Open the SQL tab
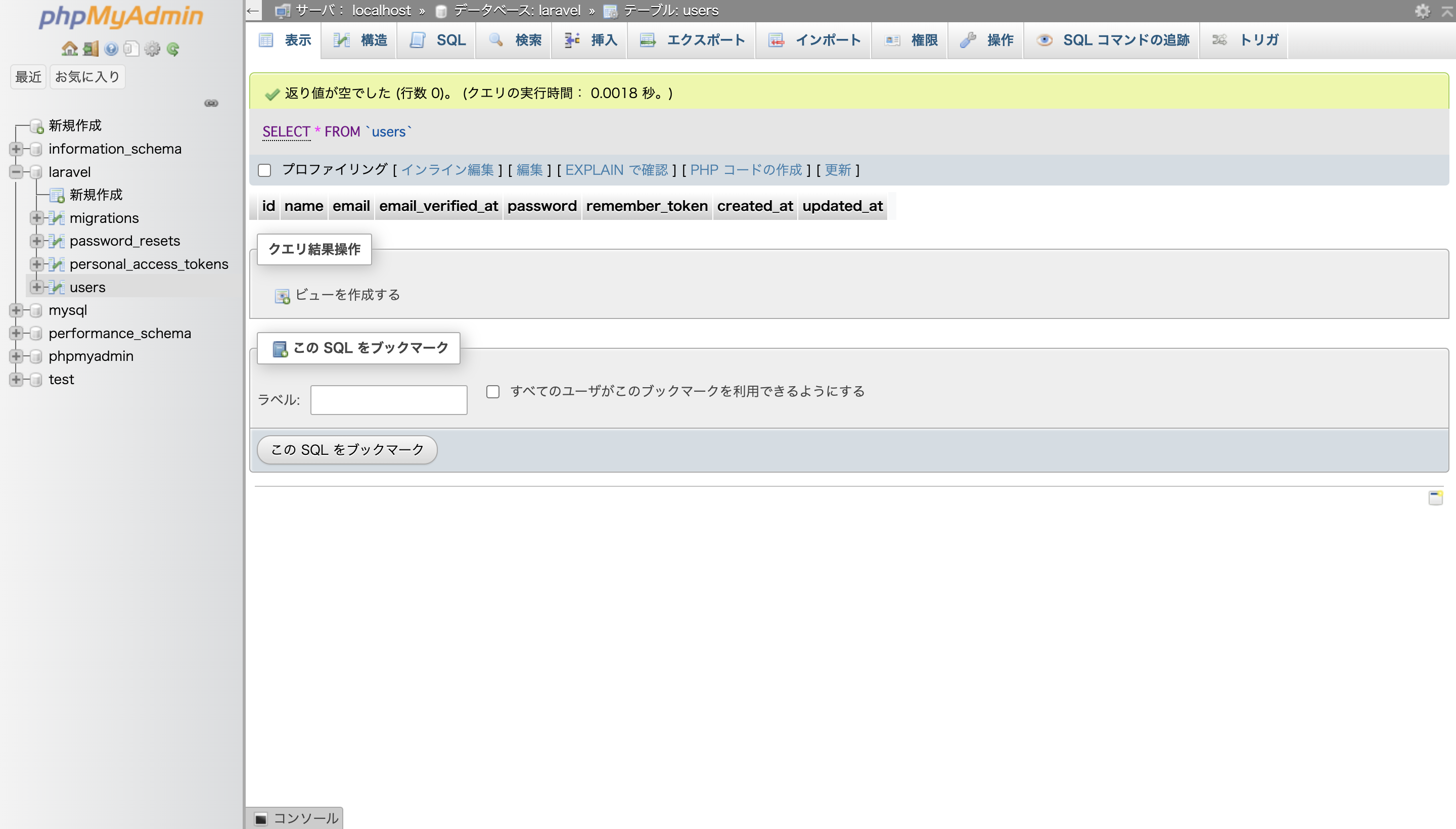 [x=437, y=40]
